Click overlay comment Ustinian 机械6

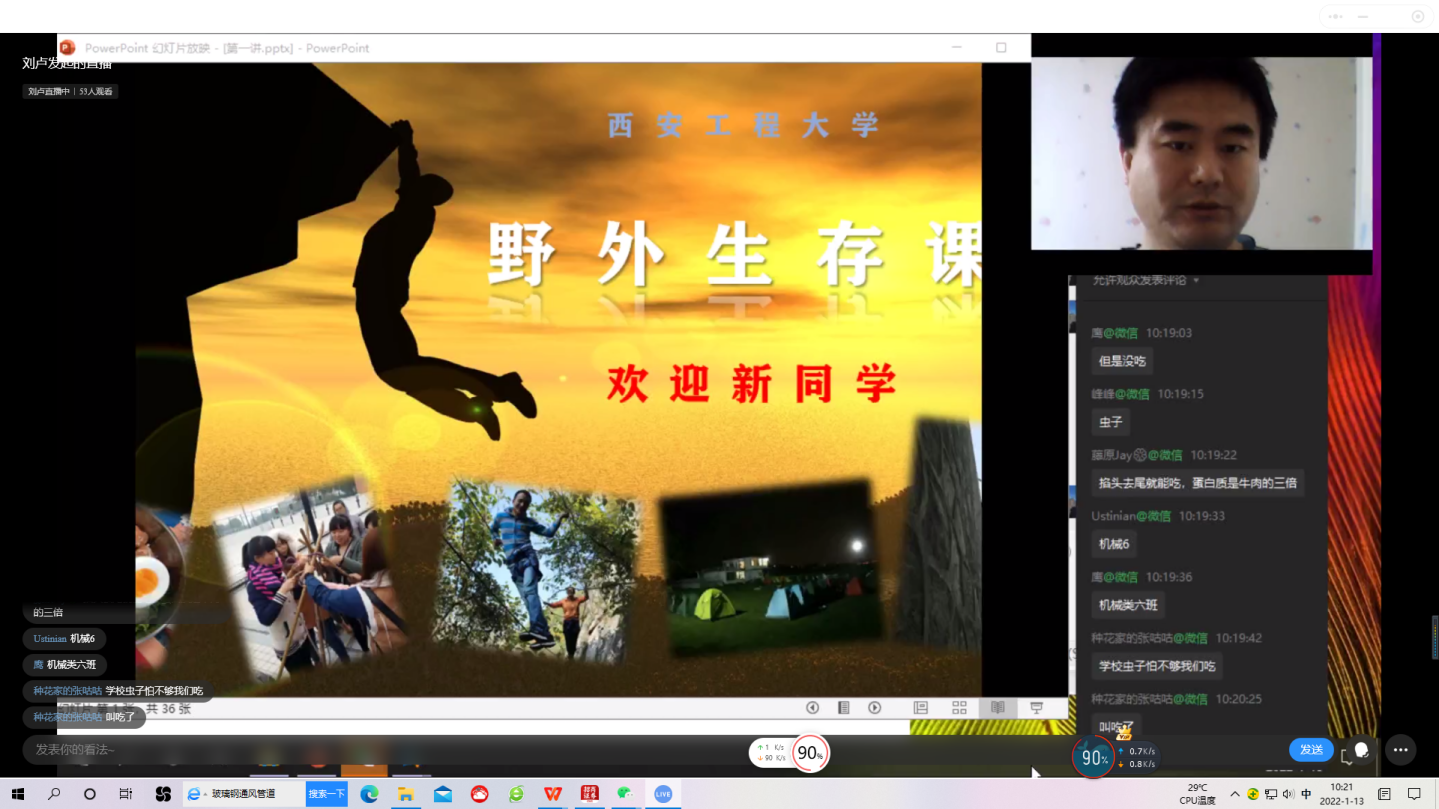click(64, 638)
